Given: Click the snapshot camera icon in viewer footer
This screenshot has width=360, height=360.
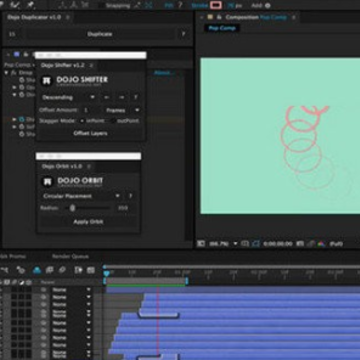Looking at the screenshot, I should pos(300,244).
